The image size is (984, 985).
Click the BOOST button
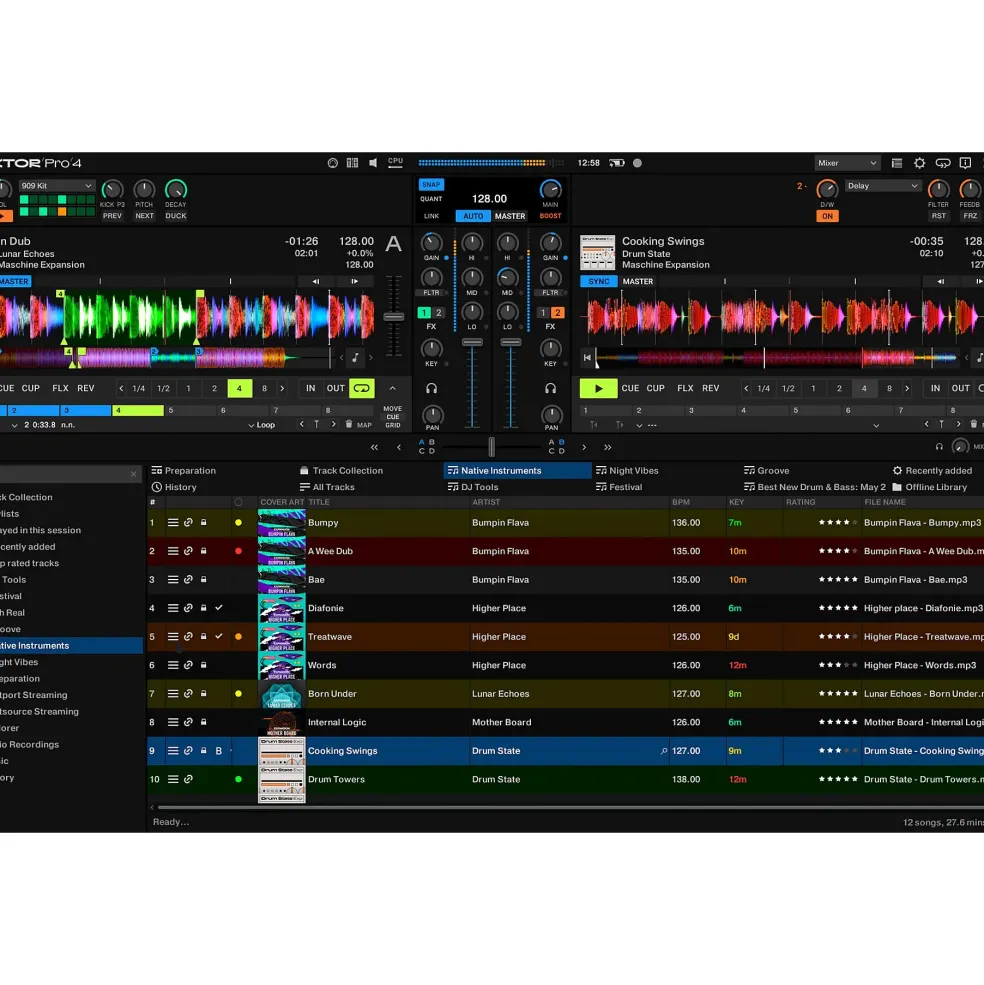(550, 216)
